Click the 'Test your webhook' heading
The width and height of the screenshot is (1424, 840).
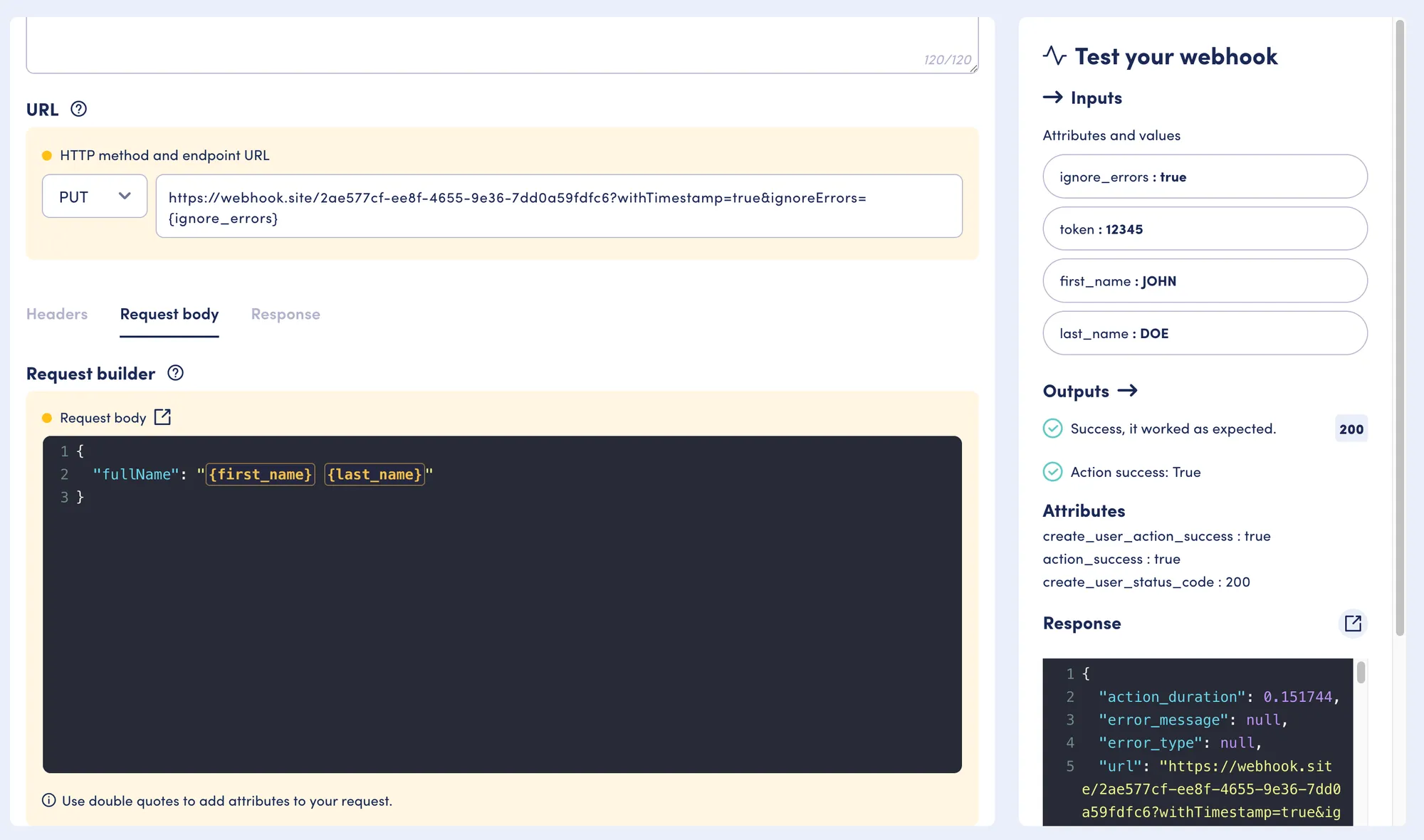click(1176, 56)
